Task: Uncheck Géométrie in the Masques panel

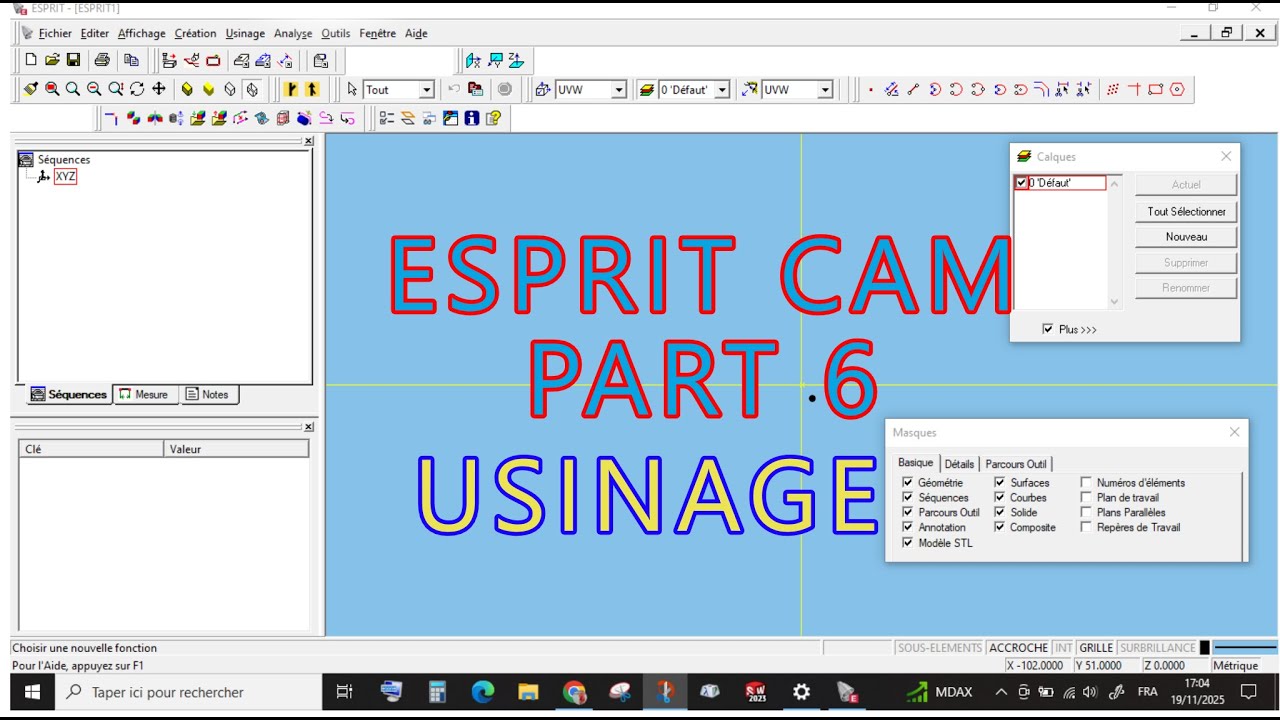Action: click(x=908, y=483)
